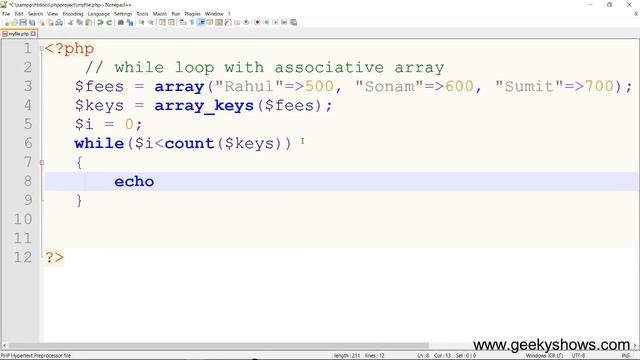The height and width of the screenshot is (360, 640).
Task: Click line number 10 in the margin
Action: 22,219
